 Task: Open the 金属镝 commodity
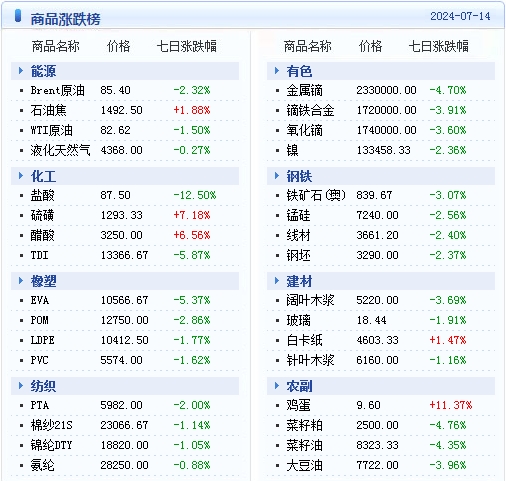(x=304, y=90)
